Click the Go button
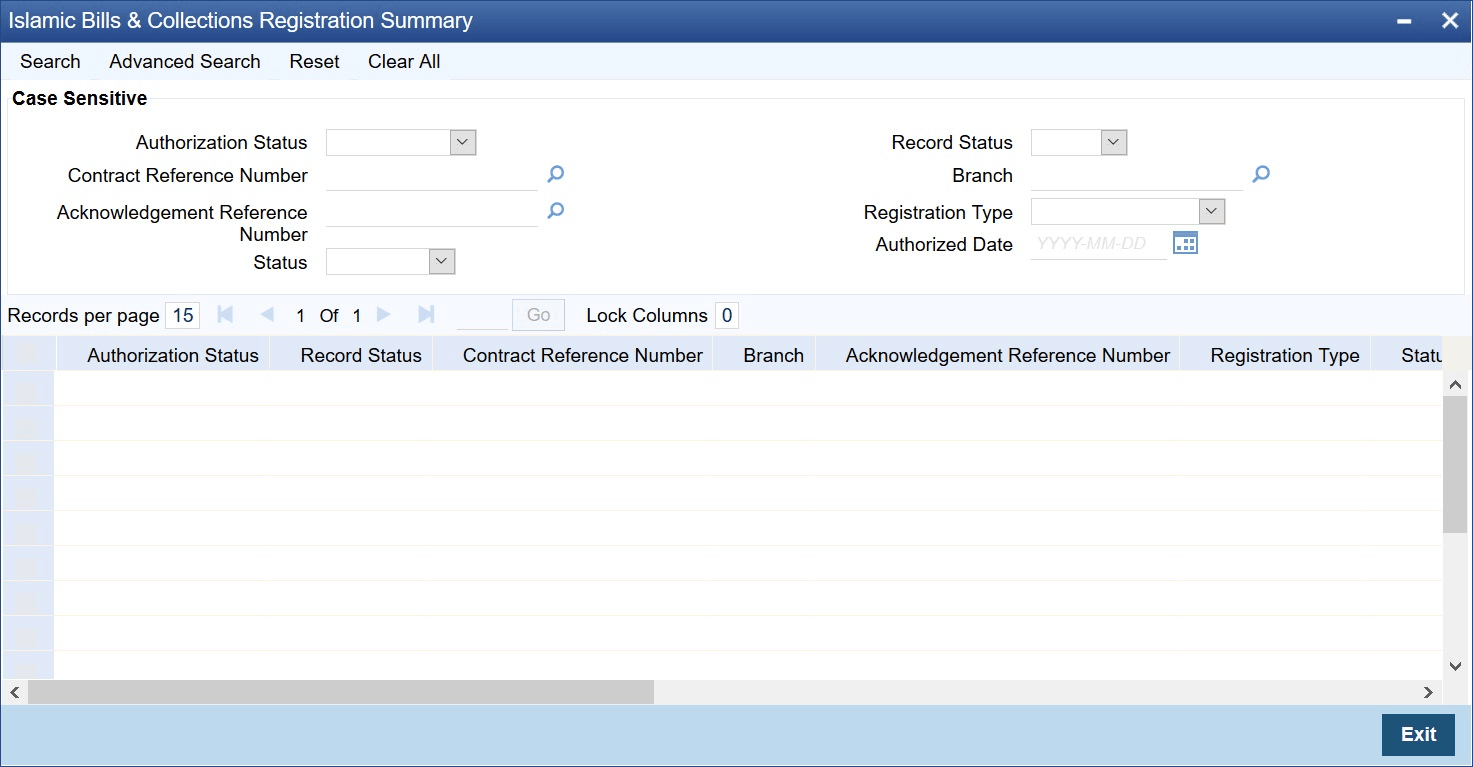Image resolution: width=1473 pixels, height=767 pixels. point(538,315)
